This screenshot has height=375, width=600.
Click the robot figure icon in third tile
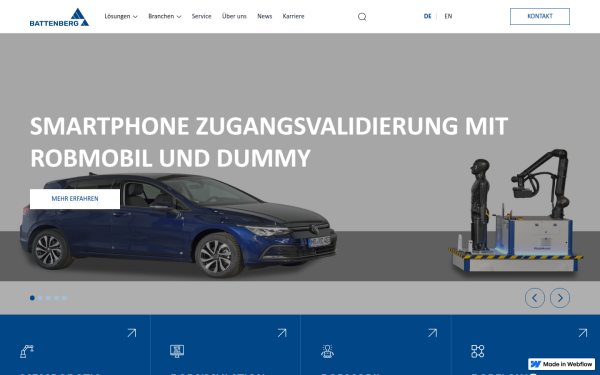click(x=327, y=351)
